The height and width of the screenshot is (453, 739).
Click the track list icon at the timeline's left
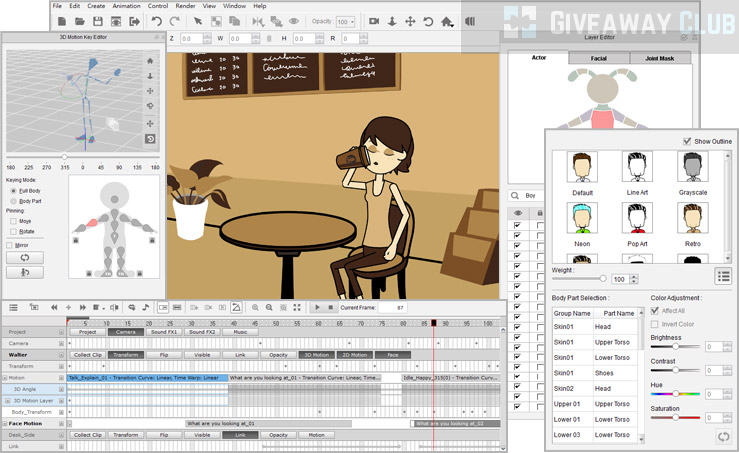pos(14,307)
